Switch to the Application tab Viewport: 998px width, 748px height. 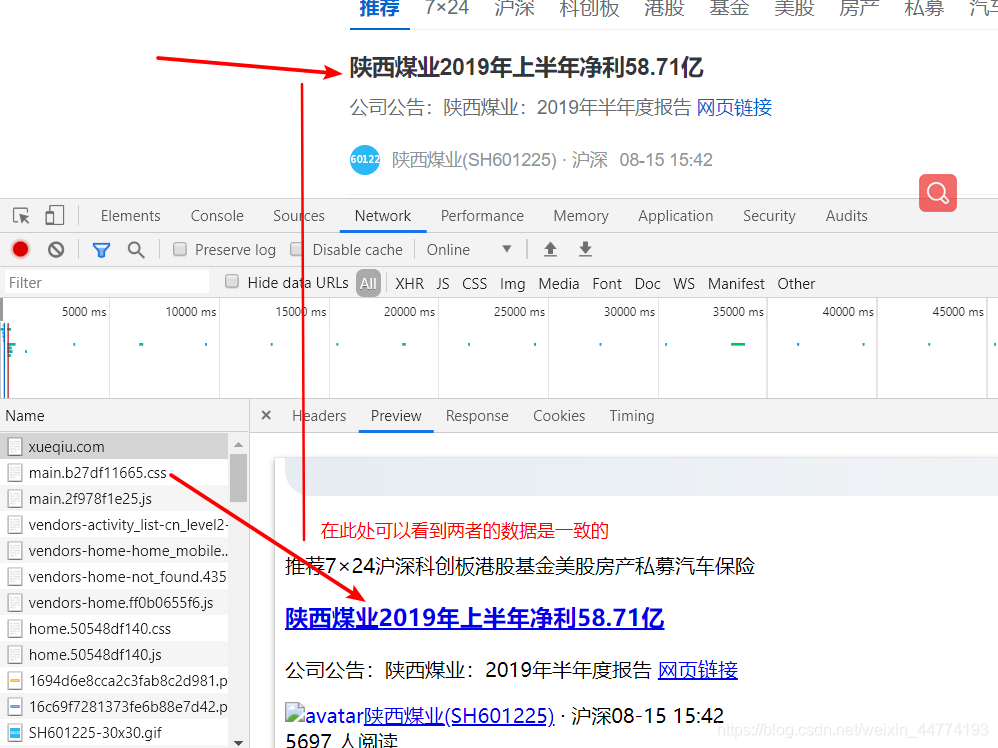(x=675, y=216)
